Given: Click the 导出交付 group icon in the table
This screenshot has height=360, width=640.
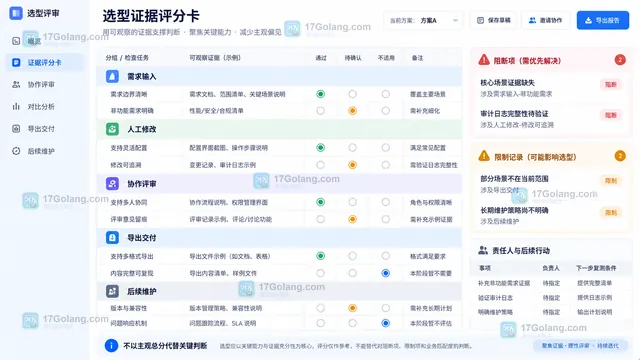Looking at the screenshot, I should click(x=112, y=238).
